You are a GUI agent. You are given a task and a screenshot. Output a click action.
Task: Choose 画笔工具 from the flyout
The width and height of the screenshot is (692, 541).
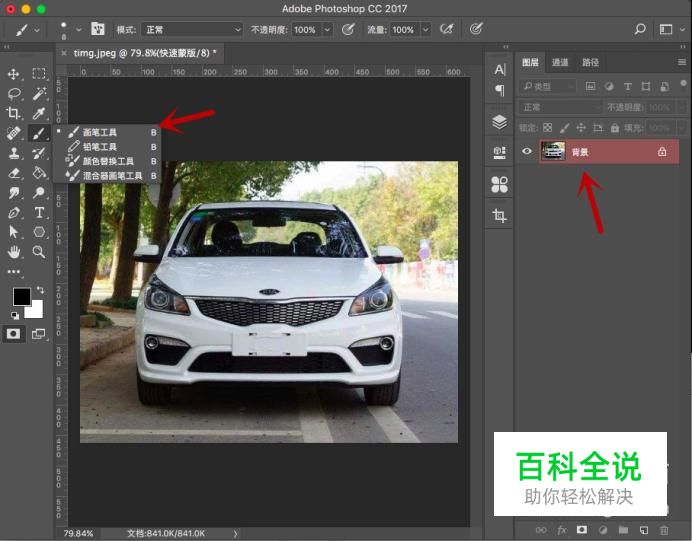[106, 132]
